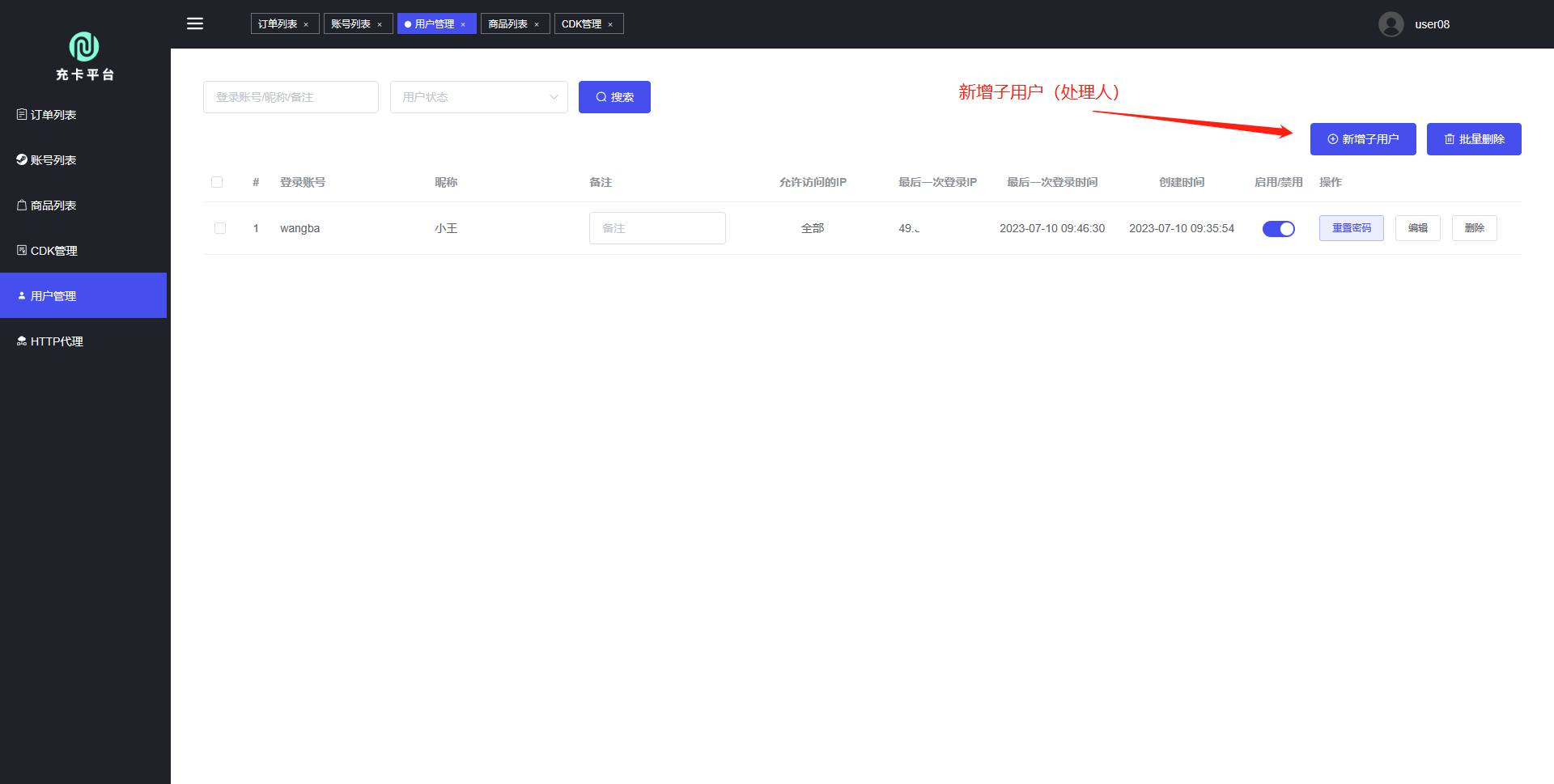This screenshot has height=784, width=1554.
Task: Click the user08 avatar icon
Action: point(1391,24)
